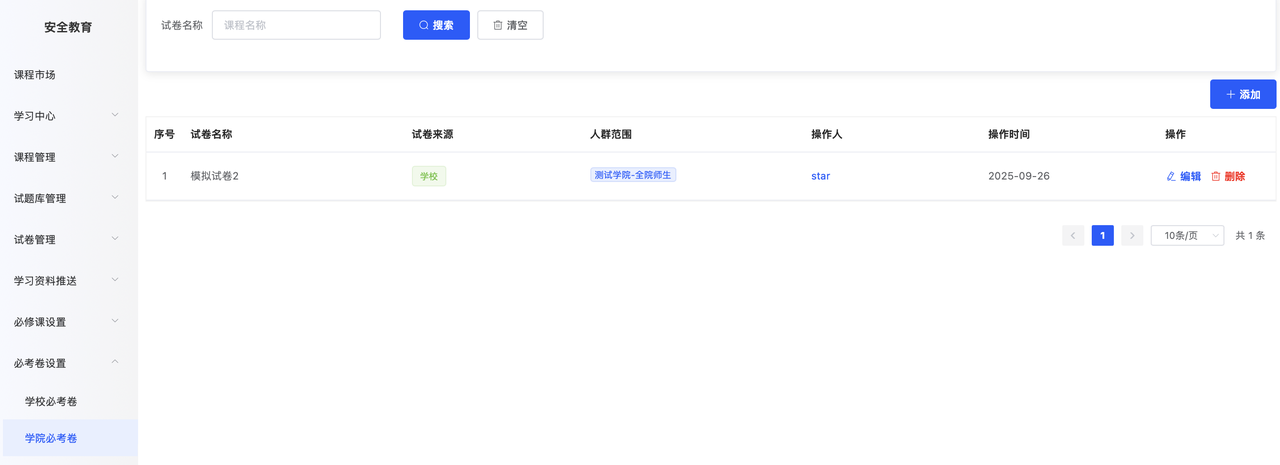Delete the 模拟试卷2 row
The image size is (1280, 465).
(1228, 176)
